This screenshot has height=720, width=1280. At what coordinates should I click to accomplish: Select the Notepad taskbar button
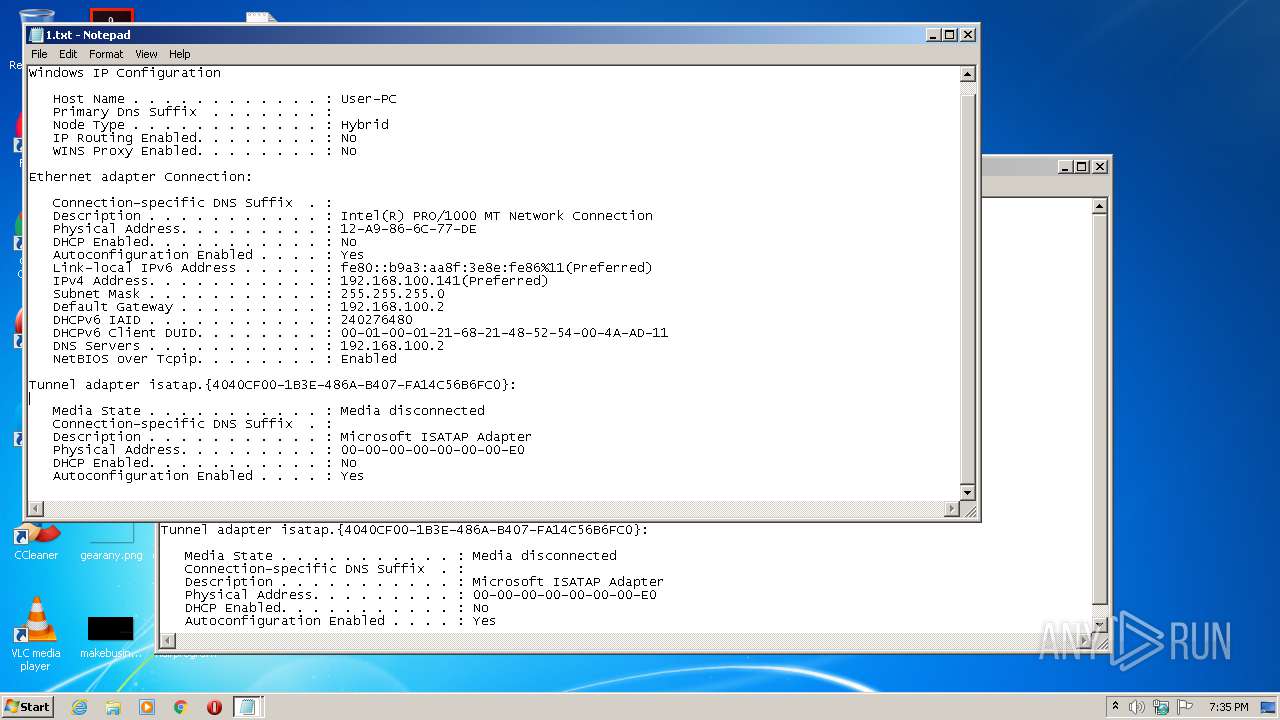click(247, 707)
